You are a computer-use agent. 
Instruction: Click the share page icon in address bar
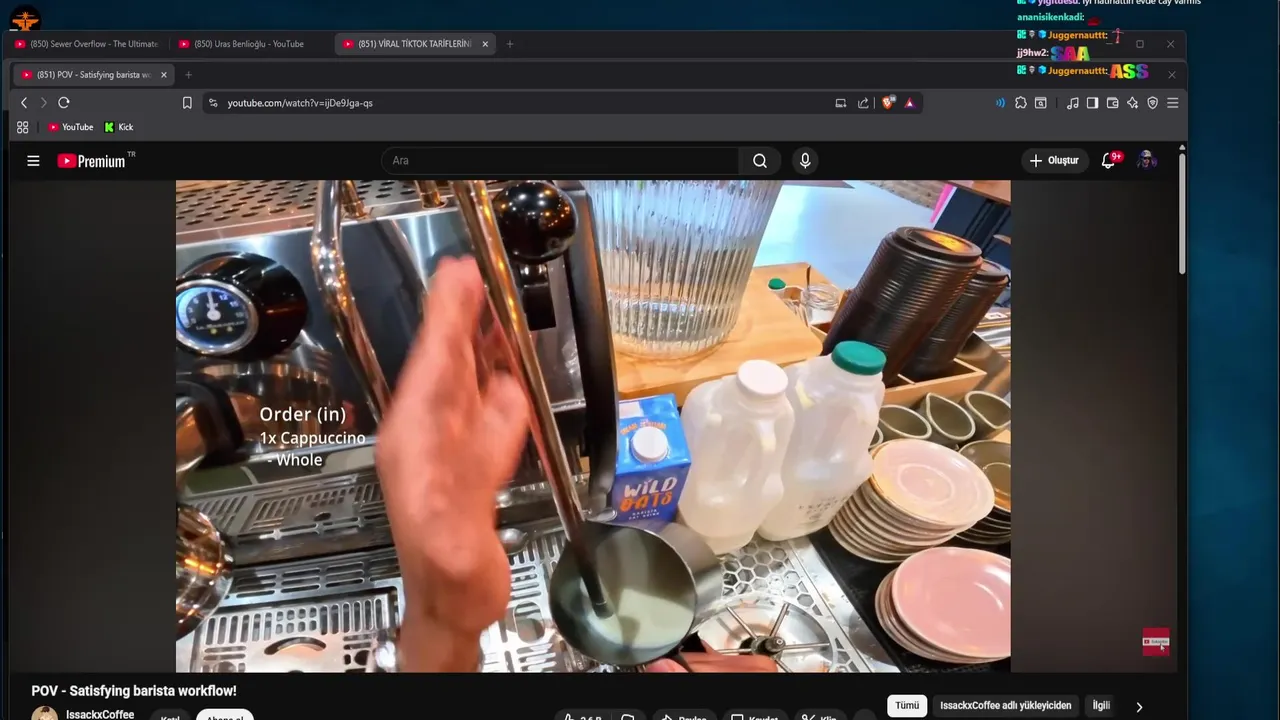(x=863, y=103)
